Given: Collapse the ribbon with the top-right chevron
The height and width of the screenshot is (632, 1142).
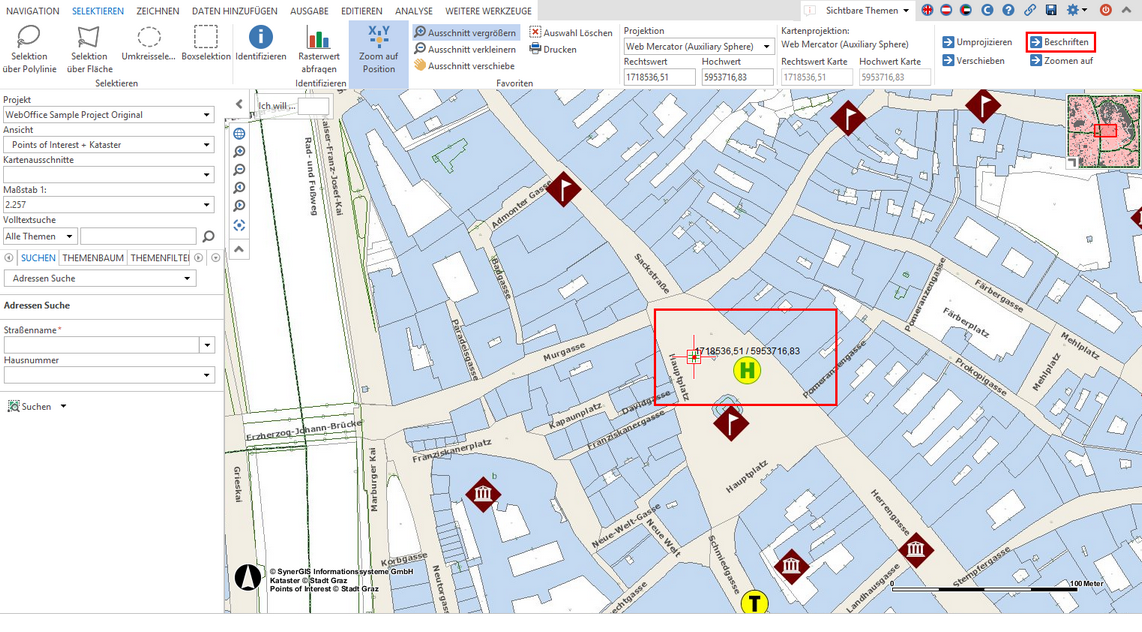Looking at the screenshot, I should click(x=1127, y=10).
